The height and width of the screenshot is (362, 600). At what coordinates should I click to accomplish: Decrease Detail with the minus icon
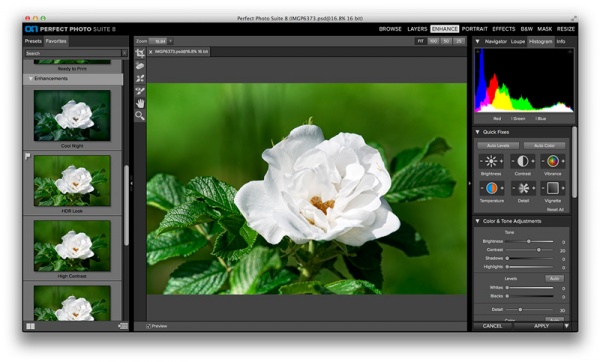click(x=513, y=188)
